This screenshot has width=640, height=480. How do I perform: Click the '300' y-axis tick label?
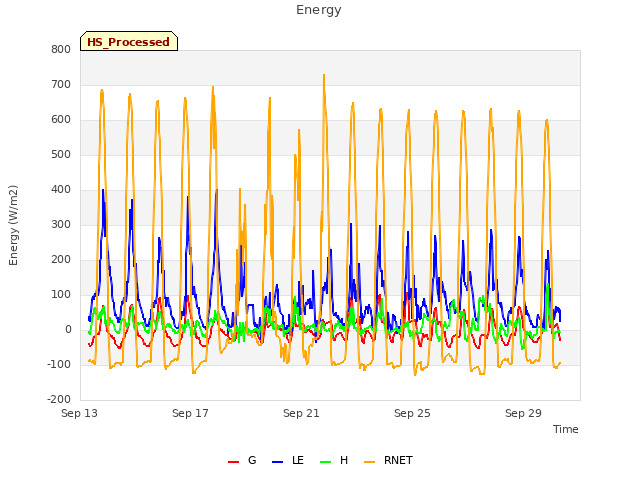pyautogui.click(x=61, y=224)
